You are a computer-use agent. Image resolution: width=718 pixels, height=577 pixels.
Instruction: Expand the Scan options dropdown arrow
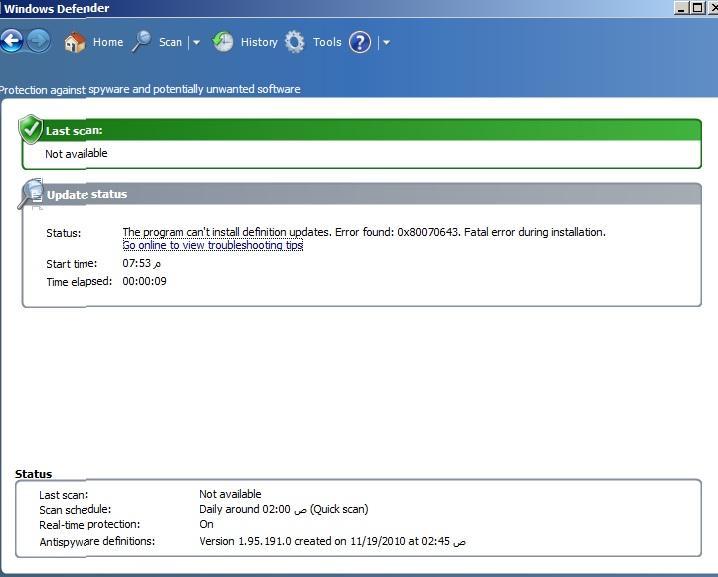coord(196,43)
